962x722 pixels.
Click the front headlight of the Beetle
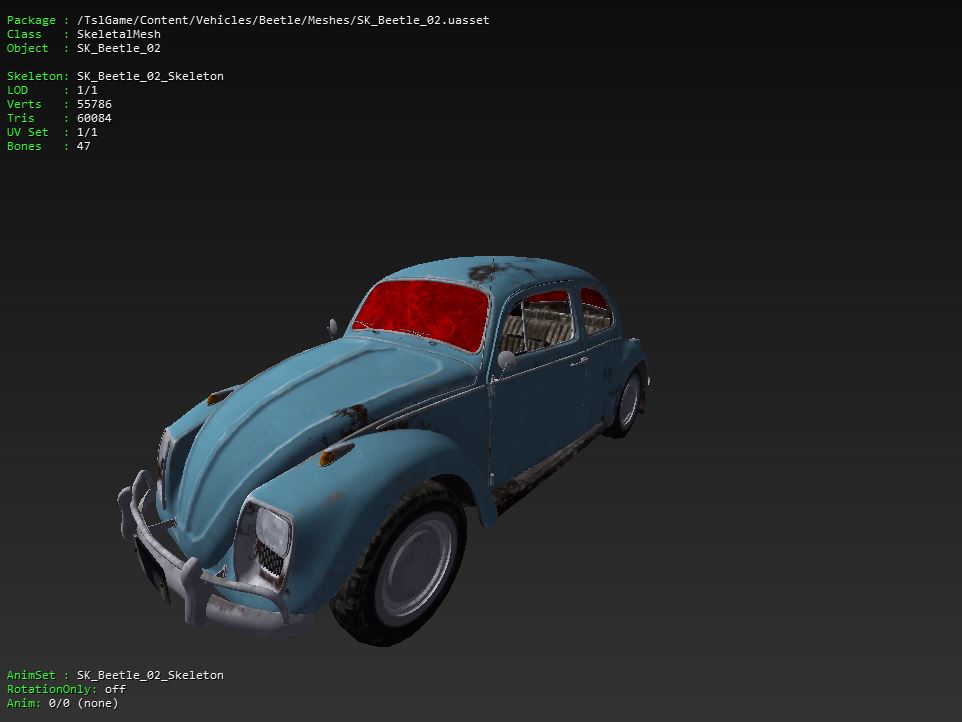(x=272, y=532)
